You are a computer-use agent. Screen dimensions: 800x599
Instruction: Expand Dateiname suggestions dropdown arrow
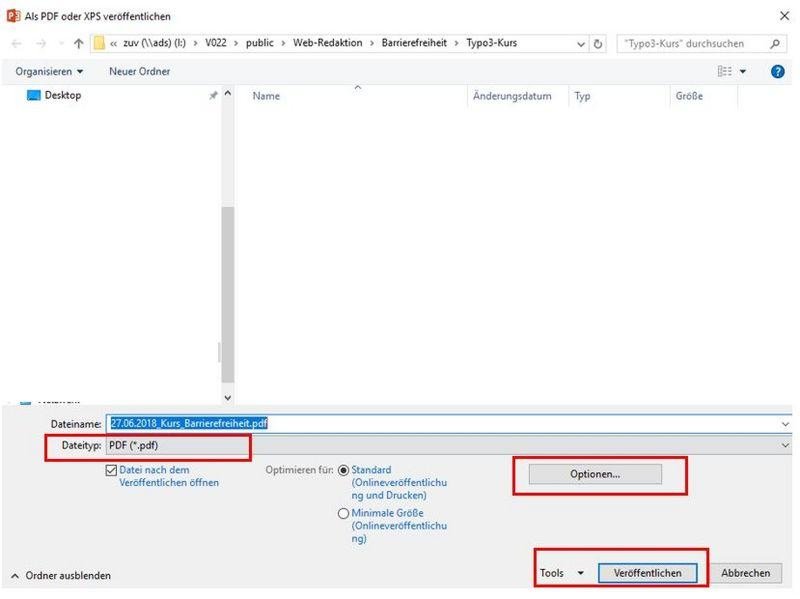785,424
